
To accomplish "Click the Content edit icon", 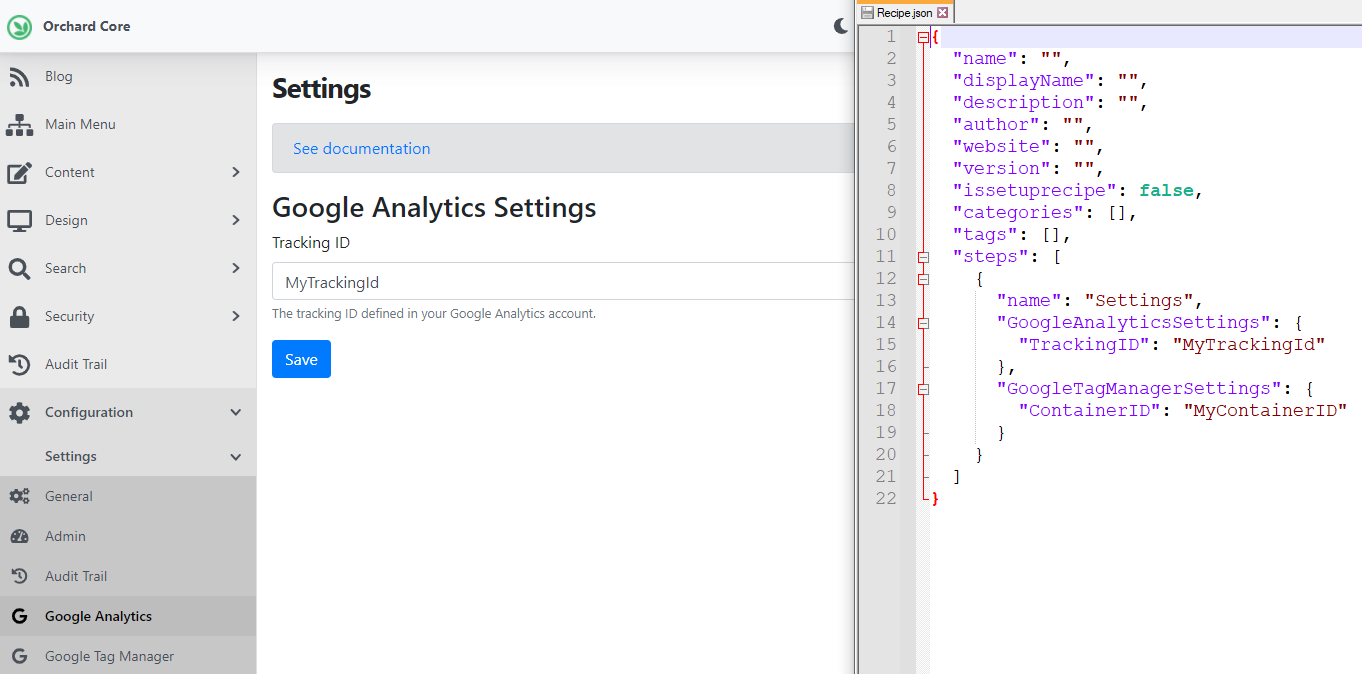I will click(19, 173).
